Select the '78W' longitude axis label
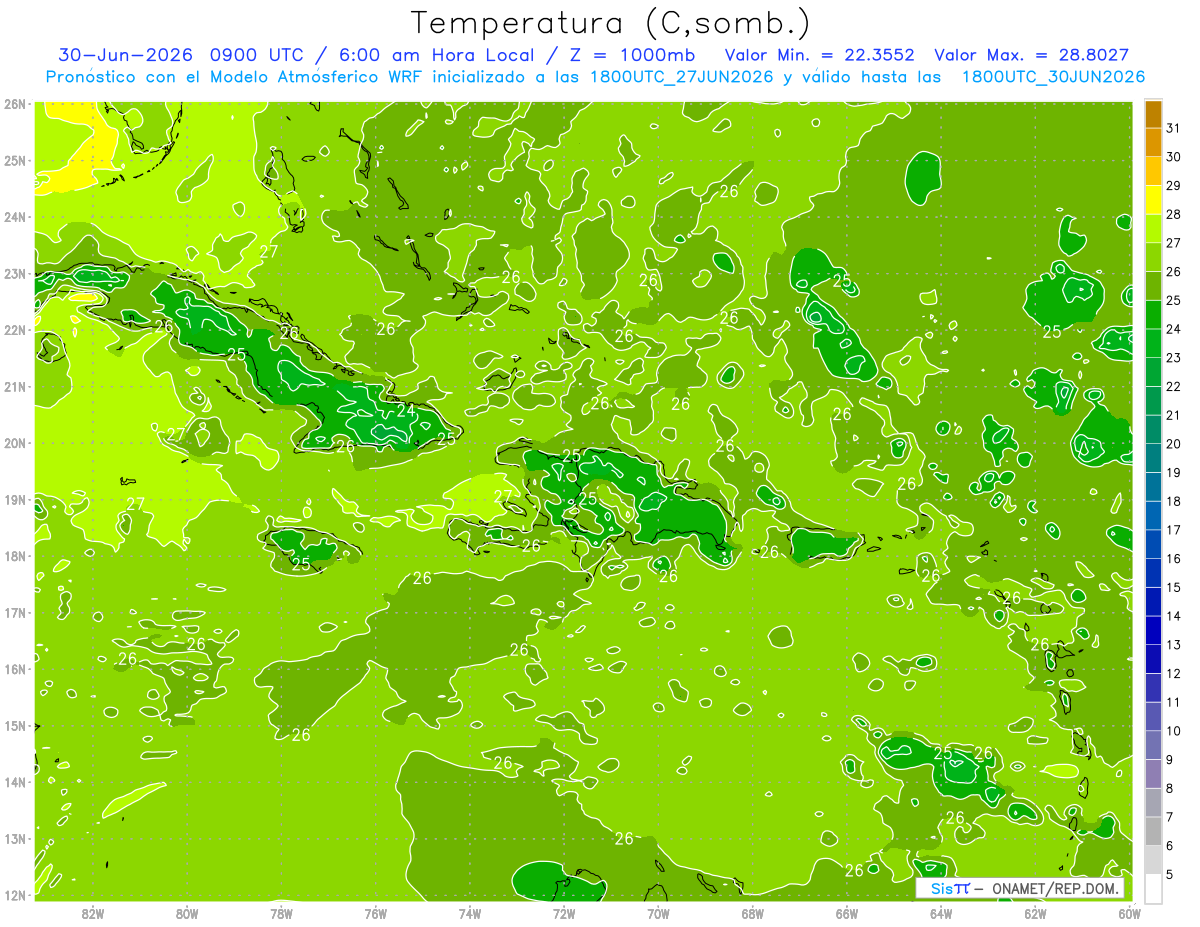The height and width of the screenshot is (927, 1200). tap(281, 913)
